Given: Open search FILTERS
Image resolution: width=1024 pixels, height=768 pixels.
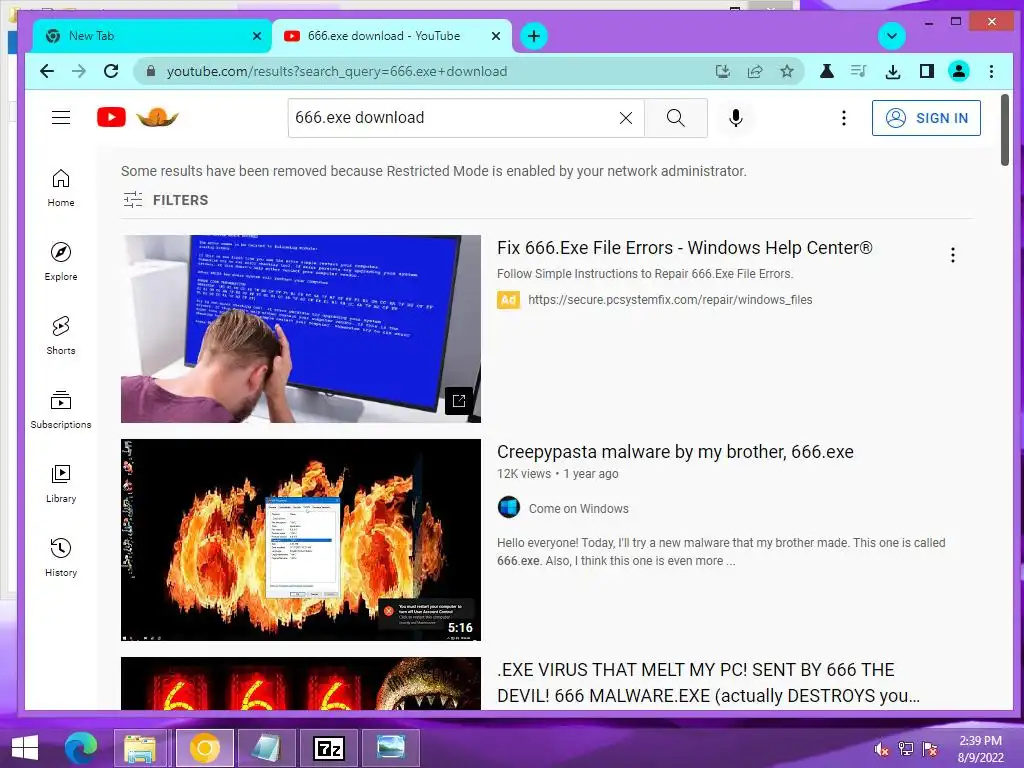Looking at the screenshot, I should 166,200.
